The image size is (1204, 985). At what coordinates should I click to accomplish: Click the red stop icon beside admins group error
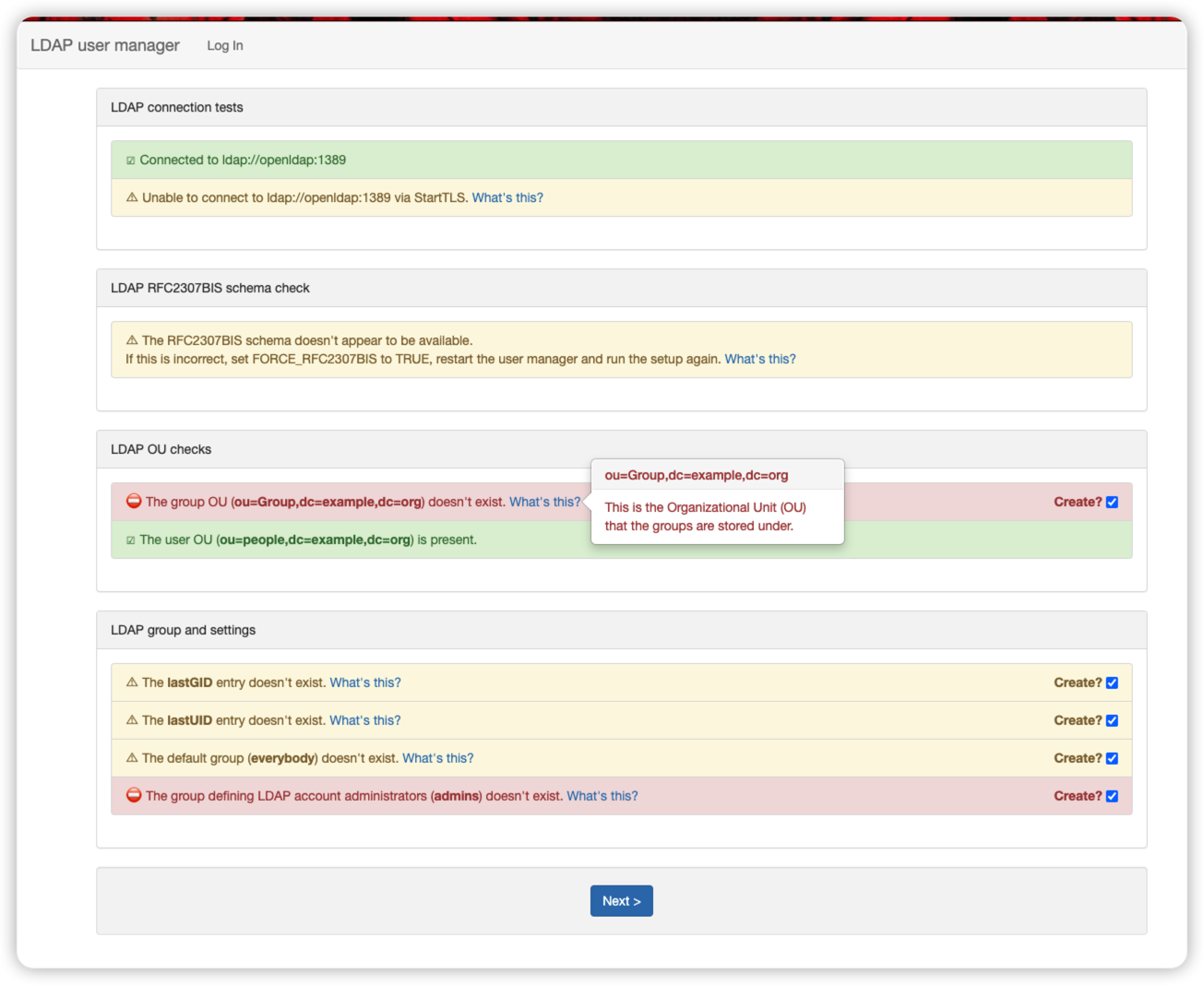[x=134, y=796]
